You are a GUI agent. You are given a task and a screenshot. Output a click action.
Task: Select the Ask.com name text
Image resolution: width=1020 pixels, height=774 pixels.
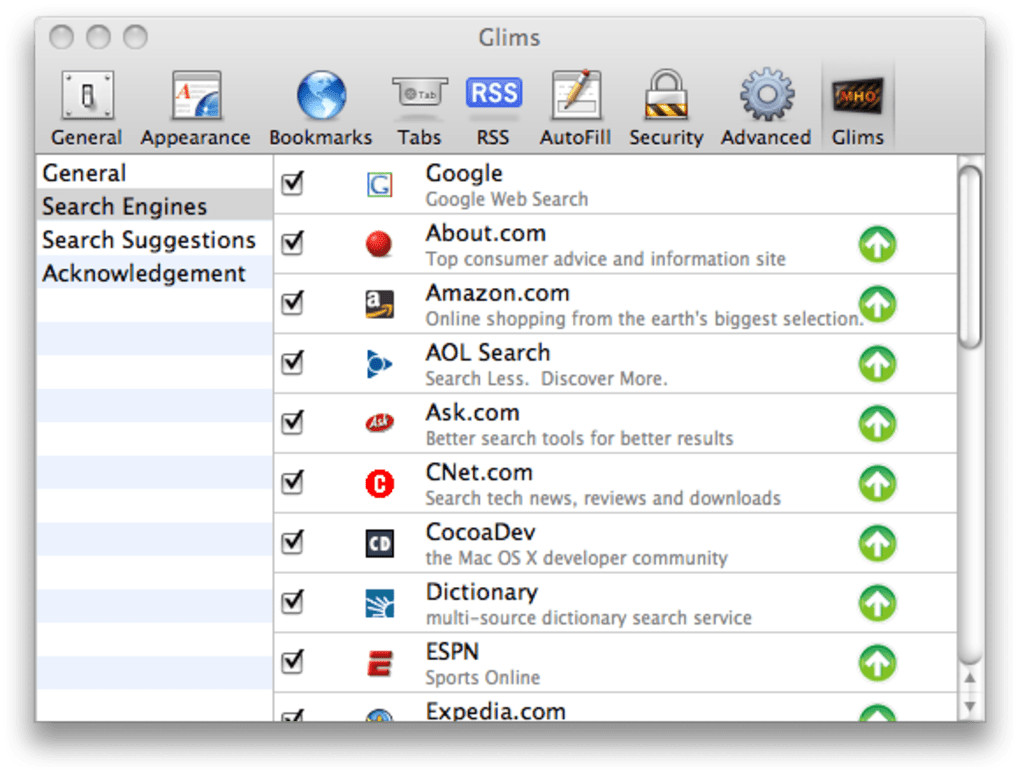coord(472,412)
